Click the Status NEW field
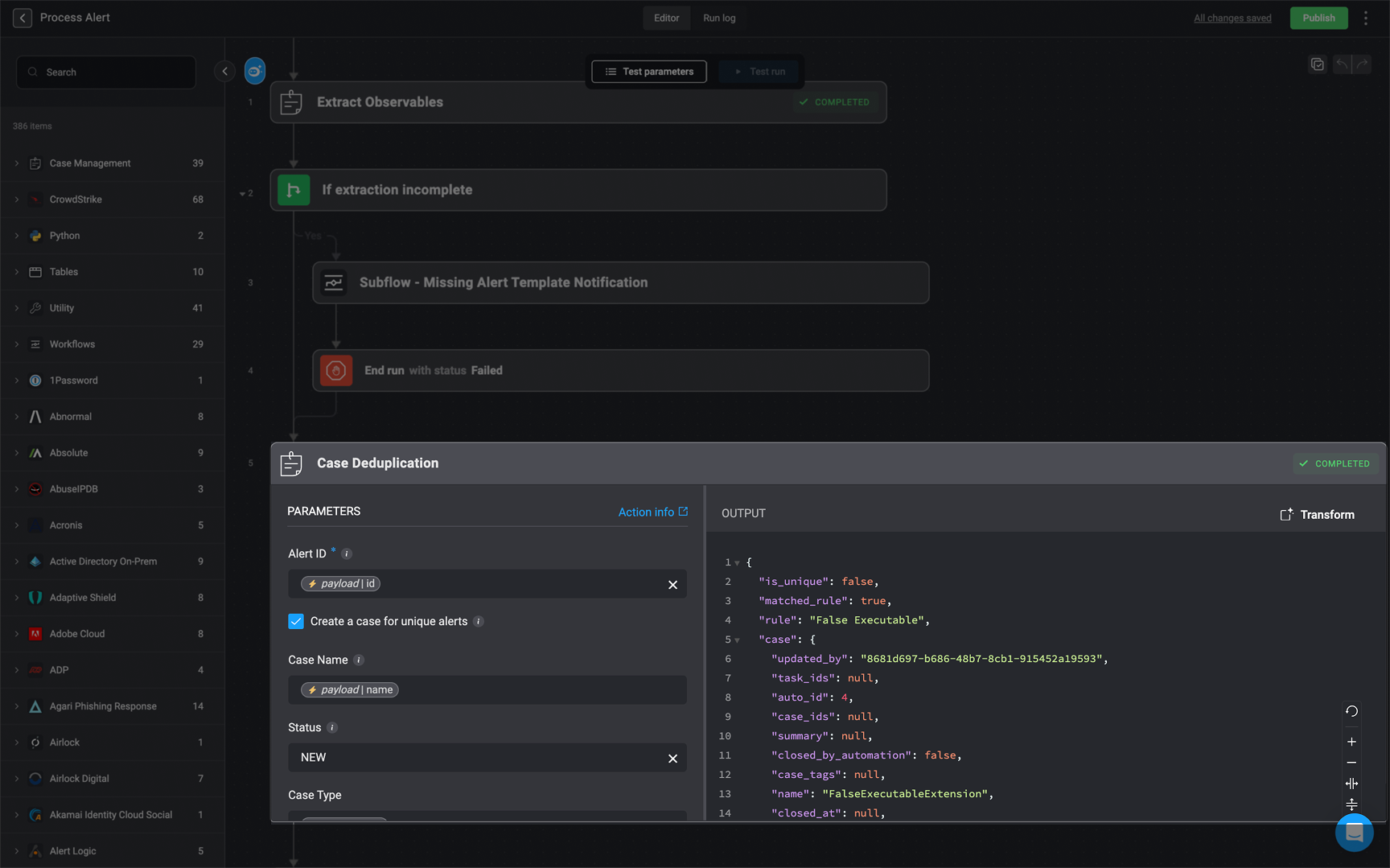This screenshot has width=1390, height=868. pos(487,758)
